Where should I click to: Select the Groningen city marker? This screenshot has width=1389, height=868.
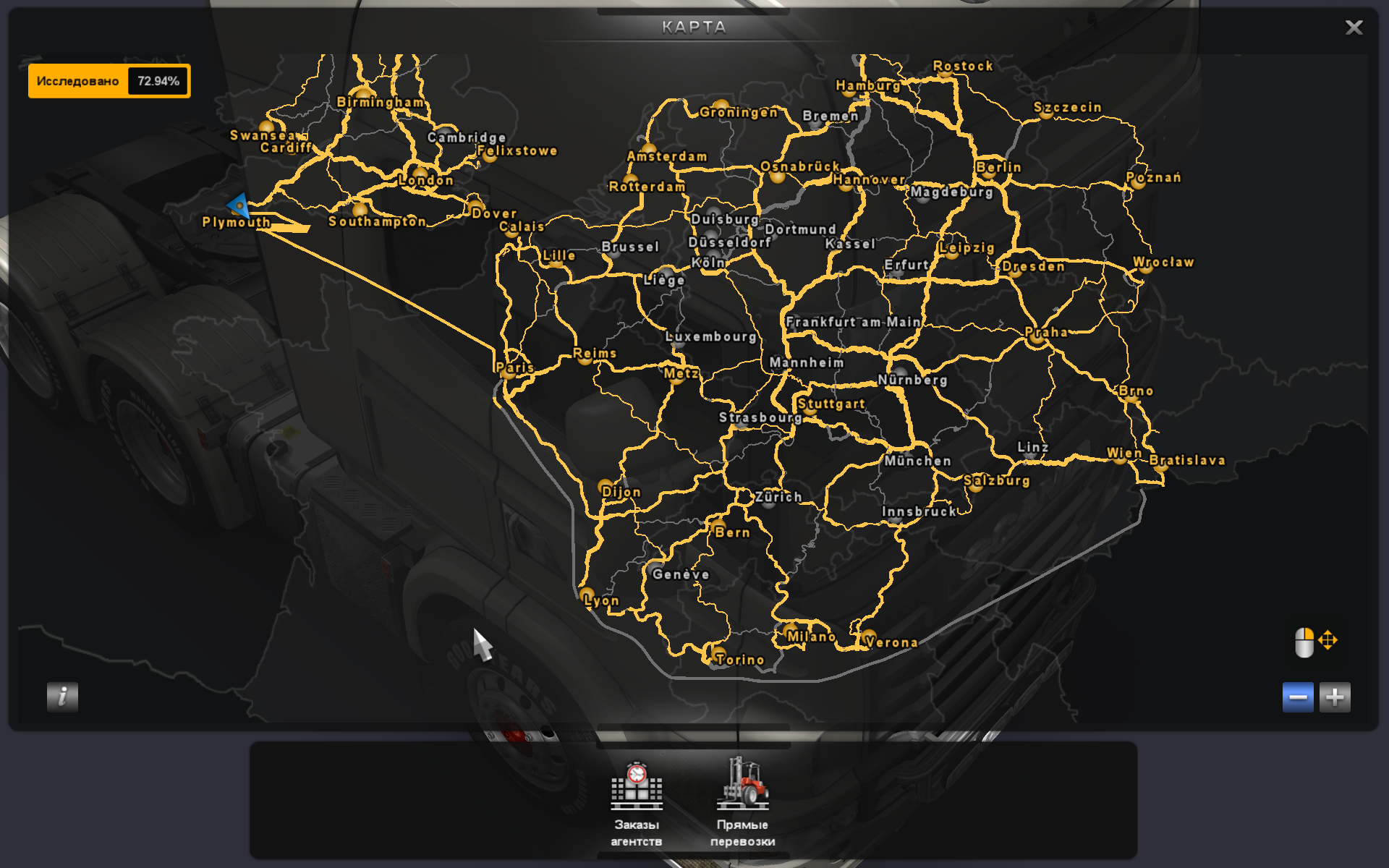(721, 107)
